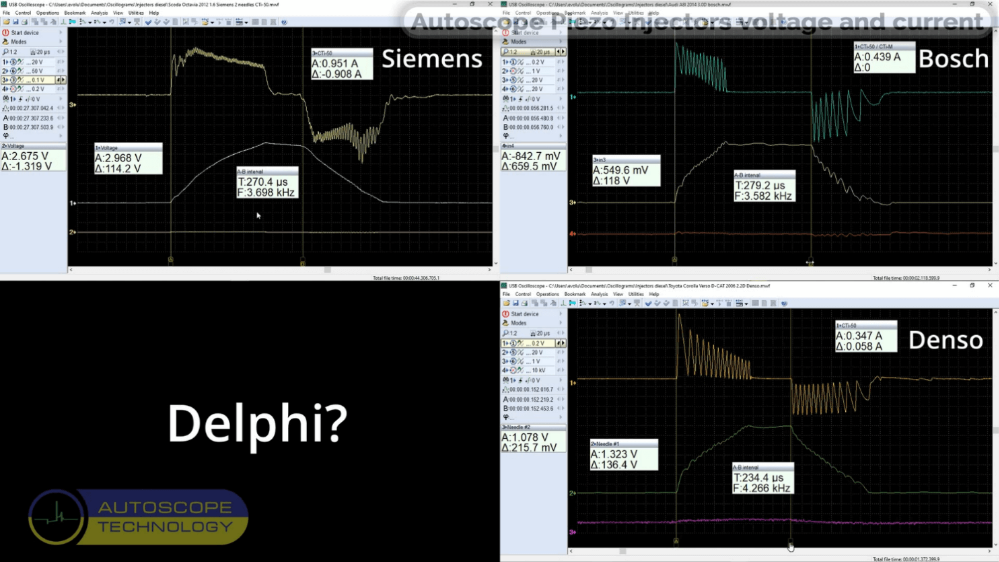Expand Start device arrow in Siemens window
The width and height of the screenshot is (999, 562).
pos(62,31)
